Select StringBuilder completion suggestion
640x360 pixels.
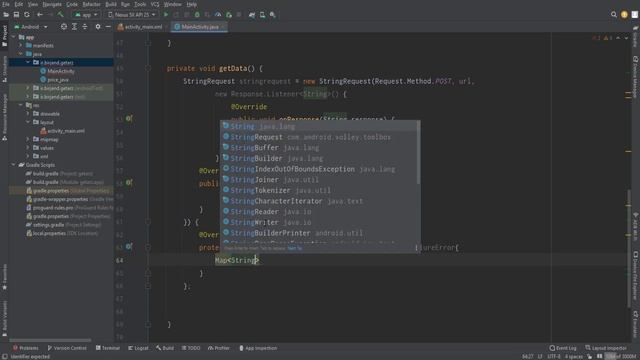tap(320, 158)
